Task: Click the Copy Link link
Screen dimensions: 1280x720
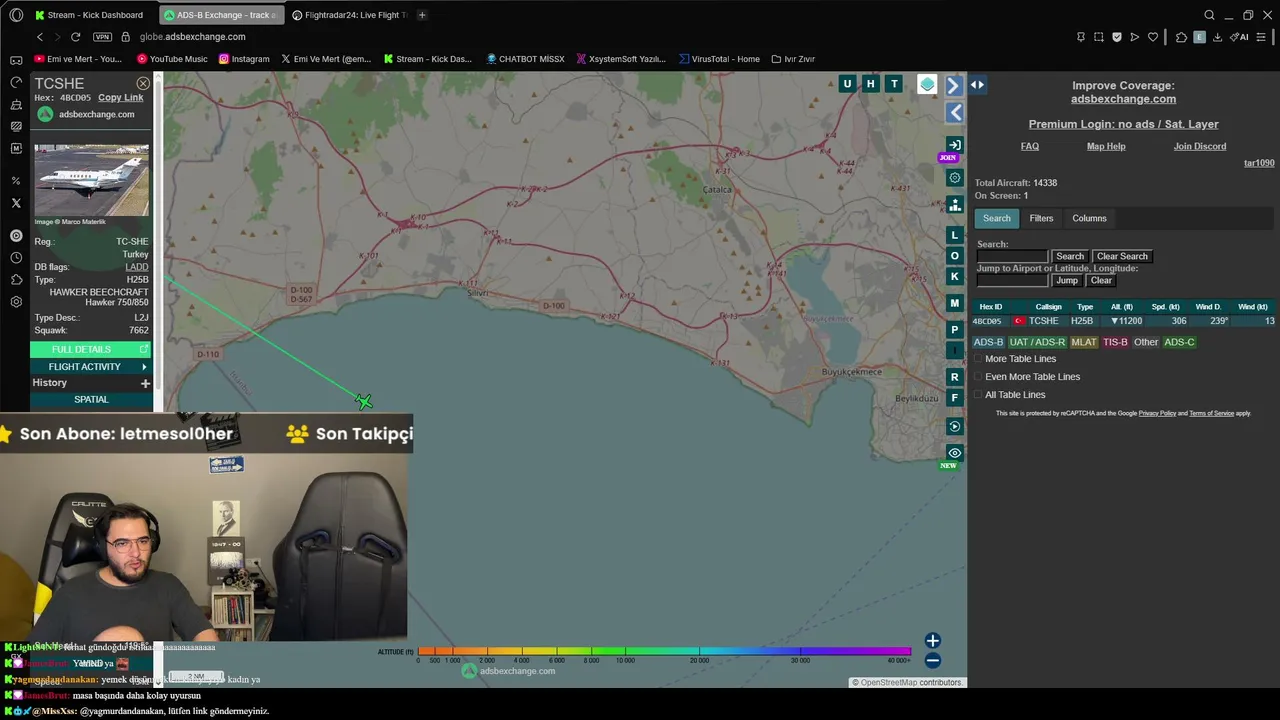Action: click(x=120, y=98)
